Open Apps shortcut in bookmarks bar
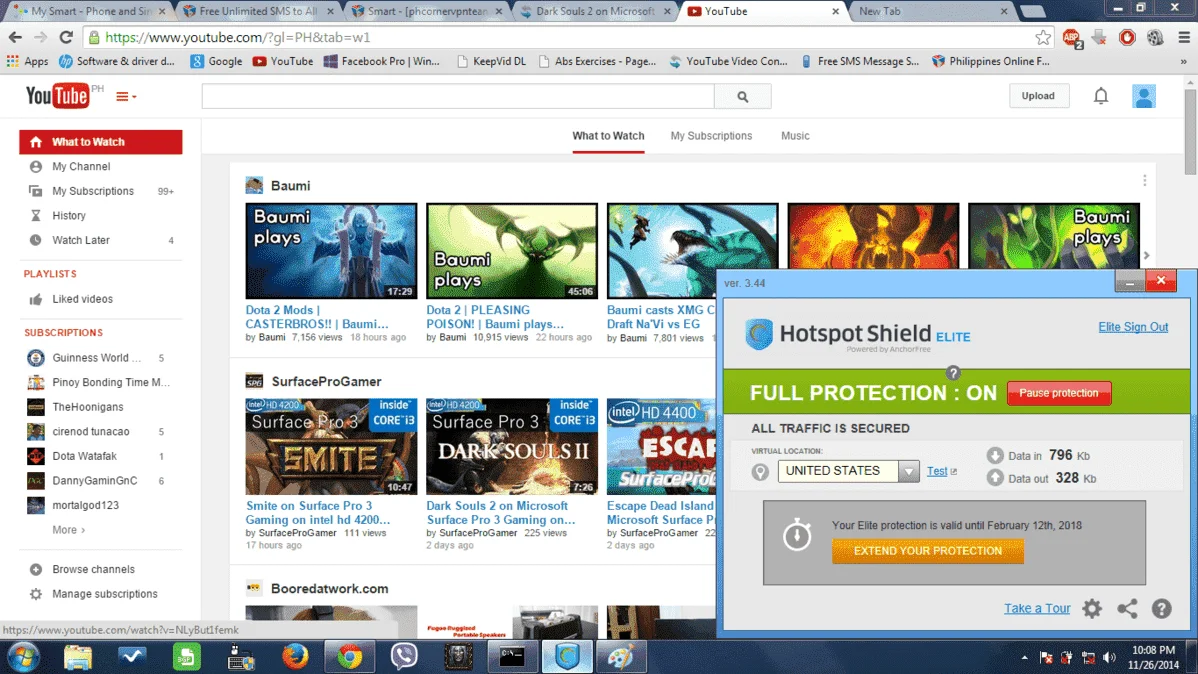 point(28,61)
